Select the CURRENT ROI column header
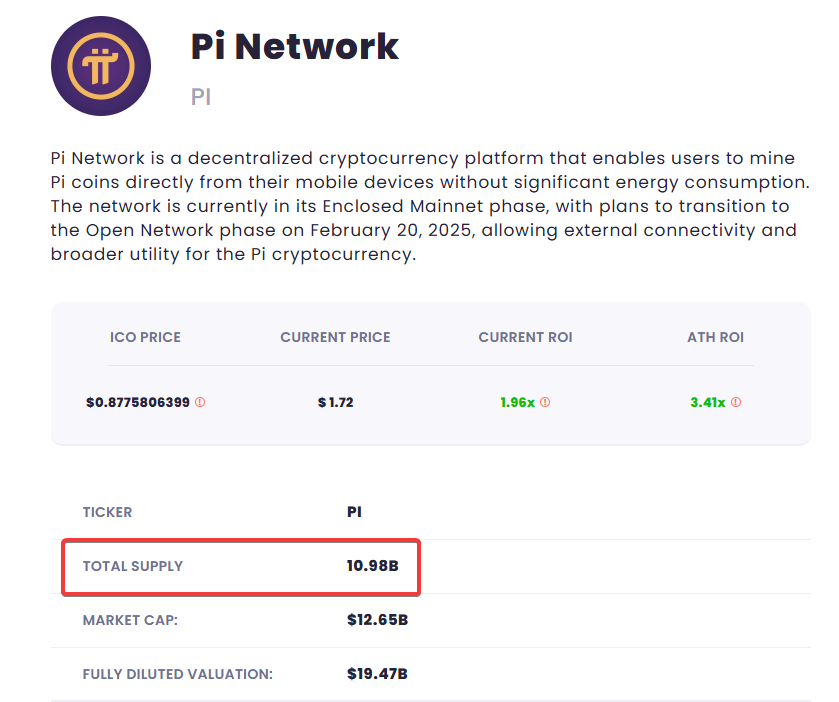The height and width of the screenshot is (702, 839). tap(525, 337)
